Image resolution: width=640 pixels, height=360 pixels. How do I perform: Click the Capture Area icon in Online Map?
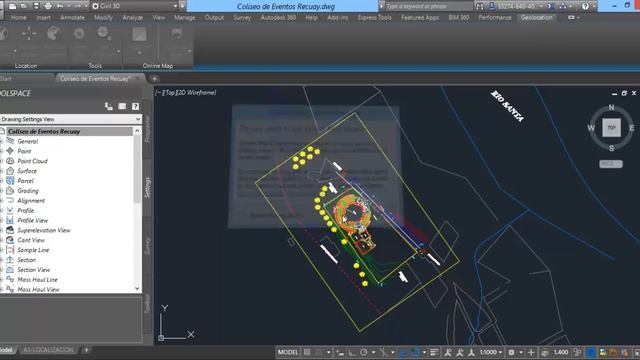[176, 35]
